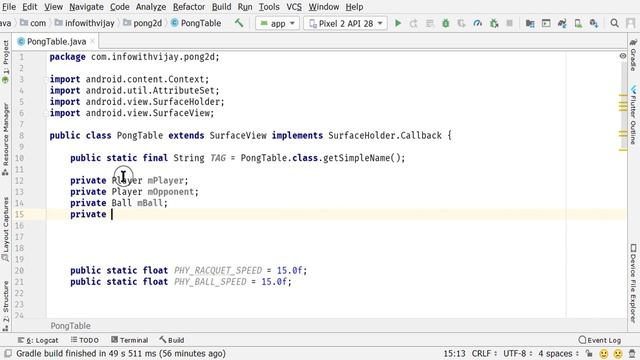Open the Device File Explorer panel
Screen dimensions: 640x360
point(633,283)
